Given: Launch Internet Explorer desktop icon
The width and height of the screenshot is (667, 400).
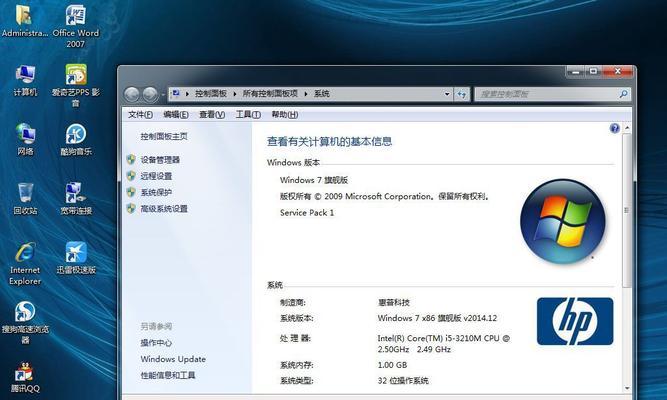Looking at the screenshot, I should pyautogui.click(x=25, y=263).
